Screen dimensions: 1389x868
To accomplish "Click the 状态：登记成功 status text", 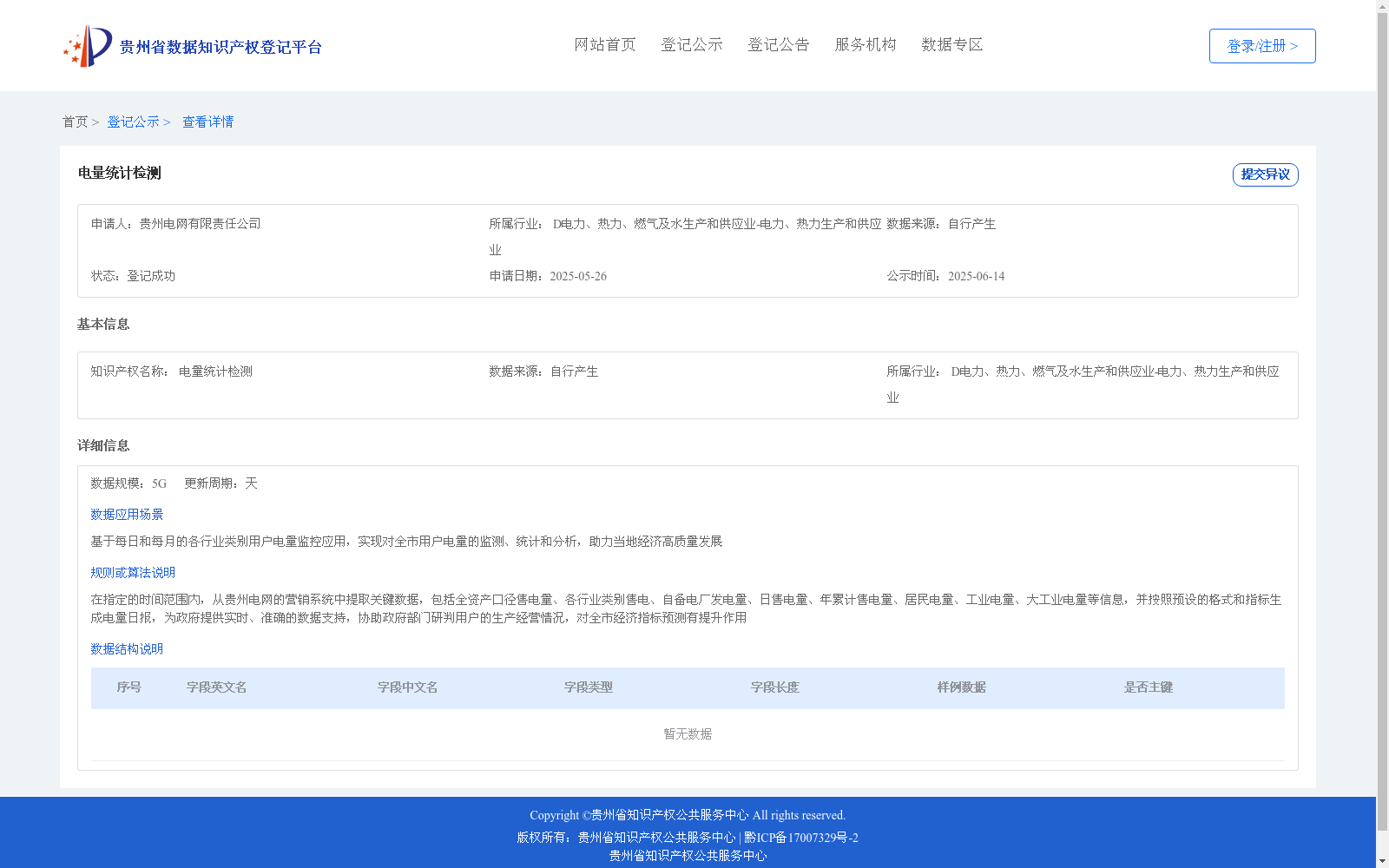I will 133,276.
